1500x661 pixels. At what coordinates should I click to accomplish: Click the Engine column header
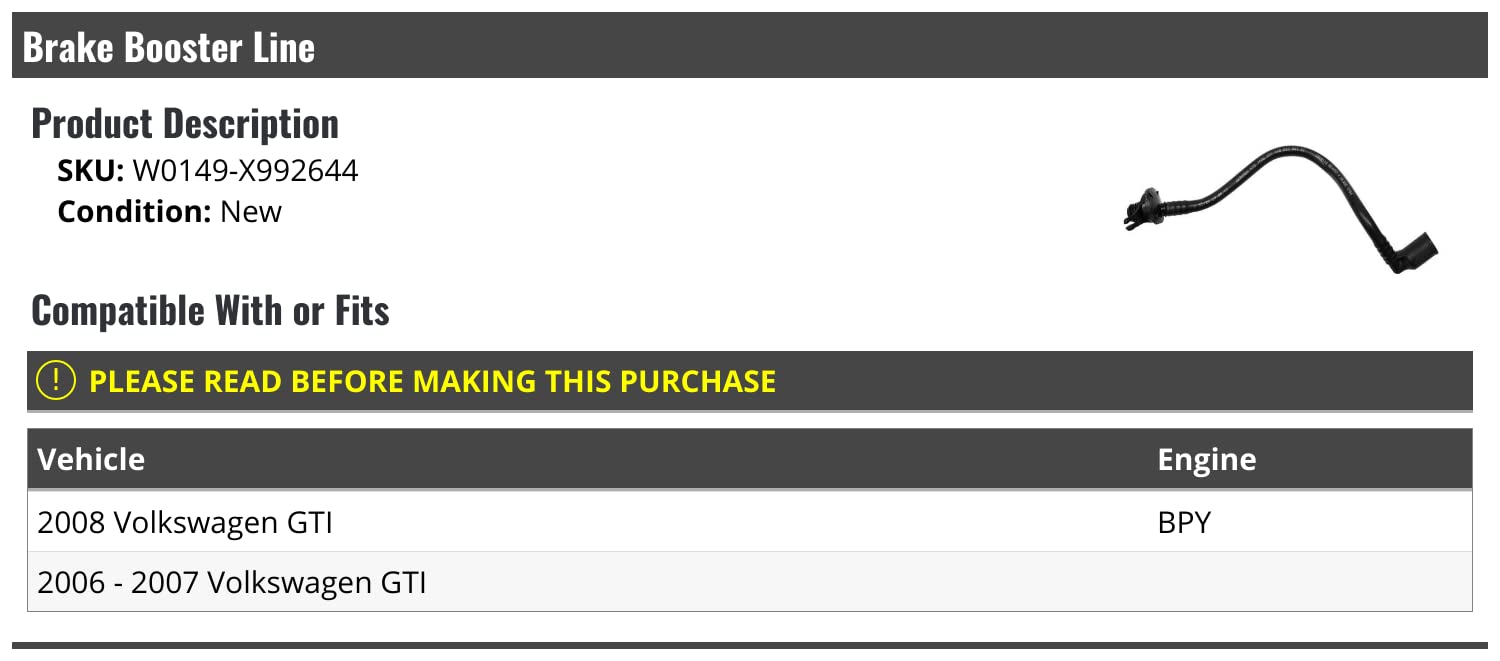coord(1206,459)
